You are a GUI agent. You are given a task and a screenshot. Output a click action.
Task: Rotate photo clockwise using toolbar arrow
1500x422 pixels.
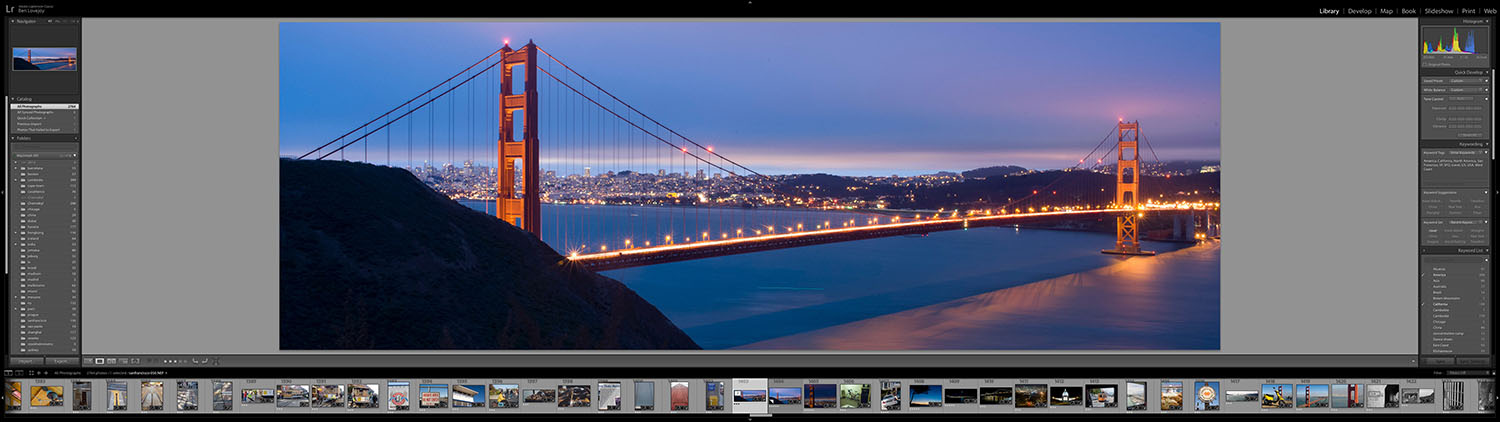click(x=205, y=360)
